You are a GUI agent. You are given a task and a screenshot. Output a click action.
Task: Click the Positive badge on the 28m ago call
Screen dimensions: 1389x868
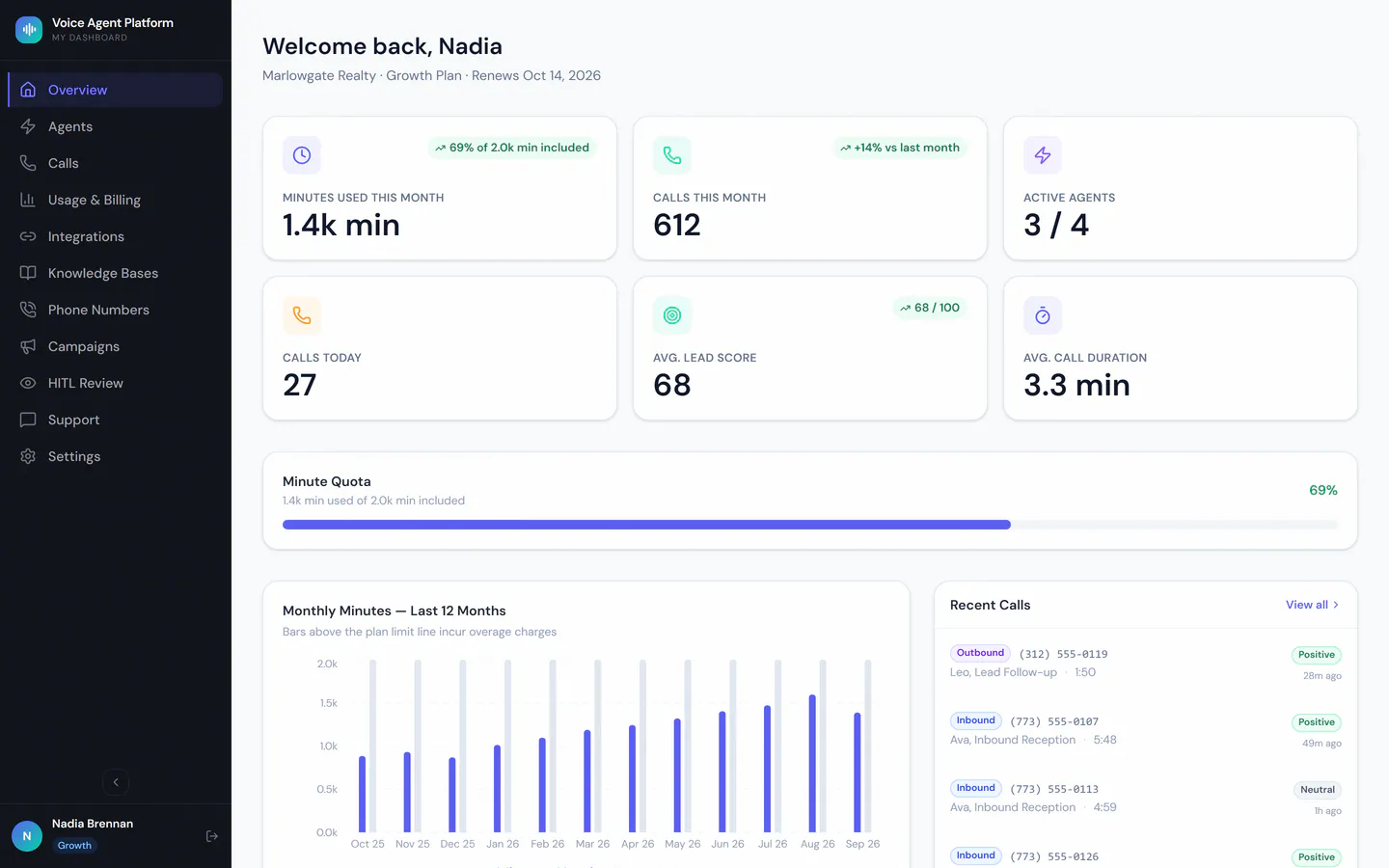pyautogui.click(x=1317, y=655)
